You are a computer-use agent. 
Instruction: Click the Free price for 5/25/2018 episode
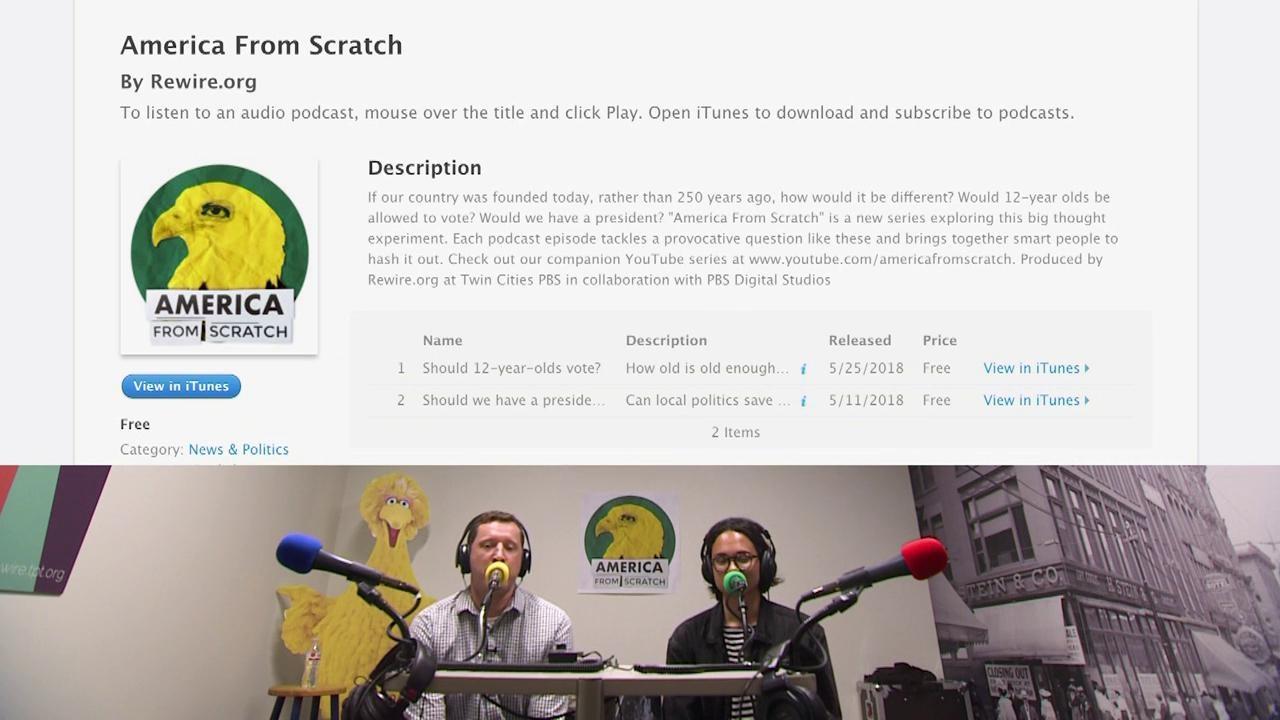point(936,368)
